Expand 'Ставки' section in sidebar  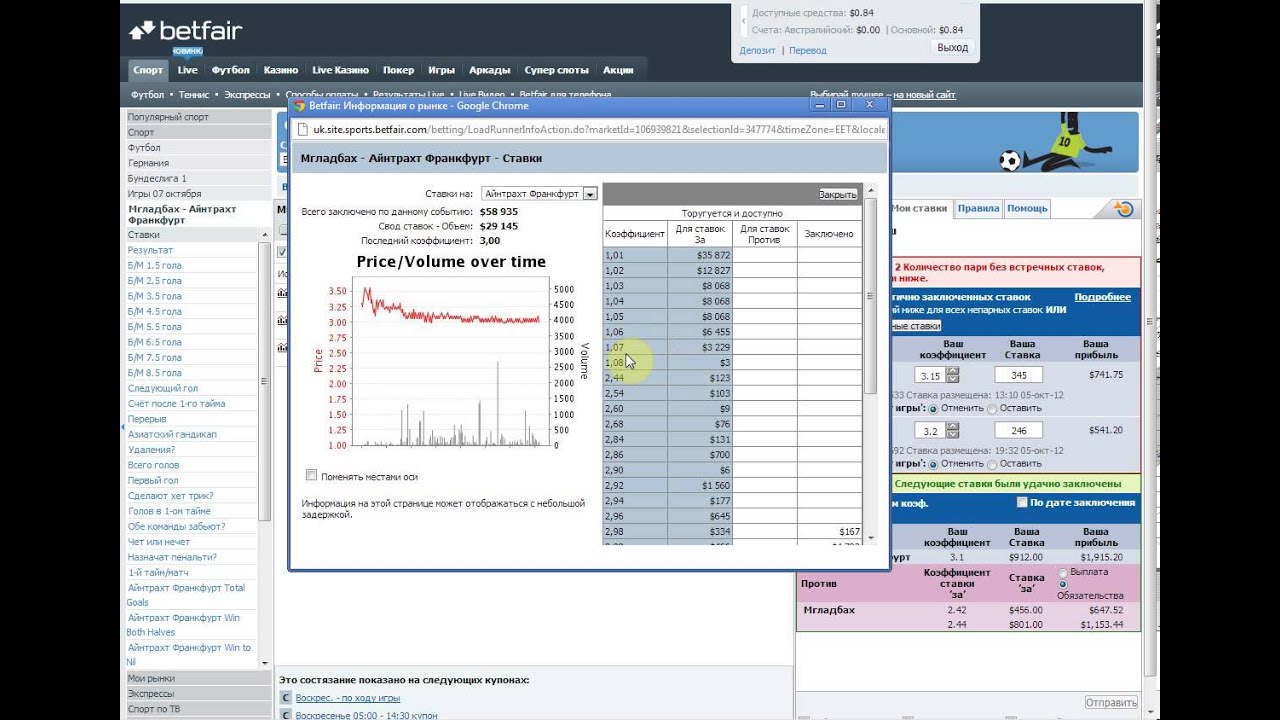tap(192, 234)
